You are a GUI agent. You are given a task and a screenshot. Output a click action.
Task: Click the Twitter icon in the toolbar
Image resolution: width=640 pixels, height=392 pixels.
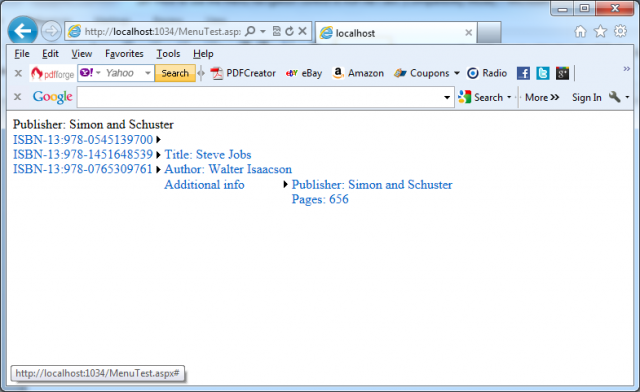tap(543, 74)
